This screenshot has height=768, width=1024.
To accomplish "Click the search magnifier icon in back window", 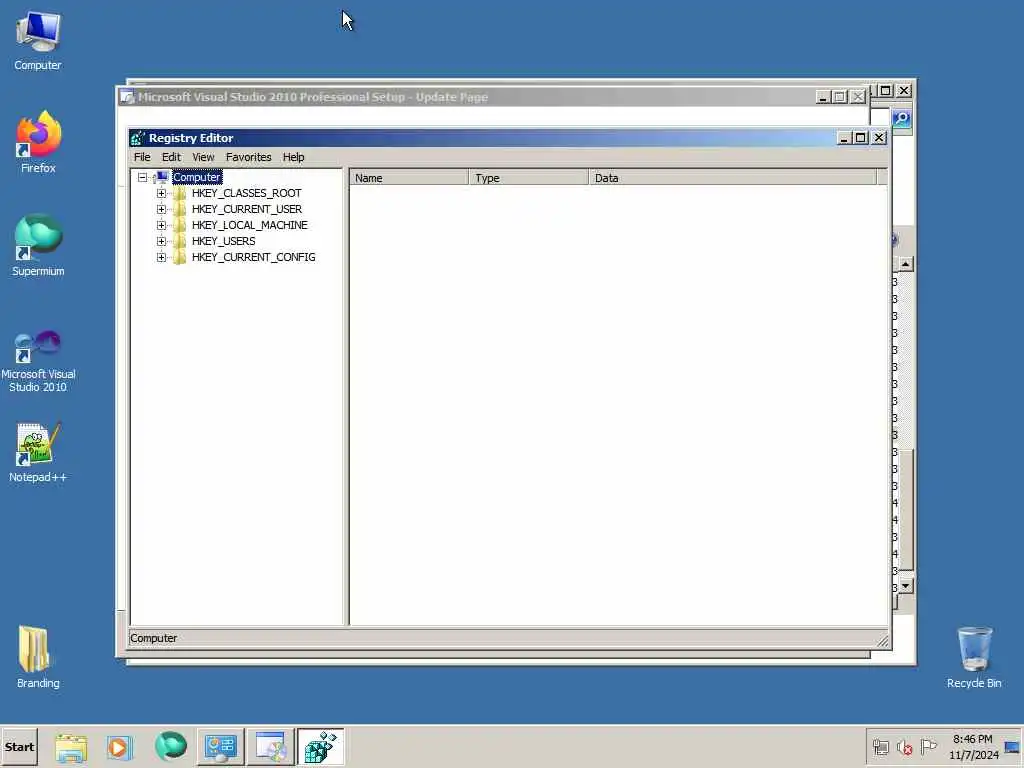I will pos(902,119).
